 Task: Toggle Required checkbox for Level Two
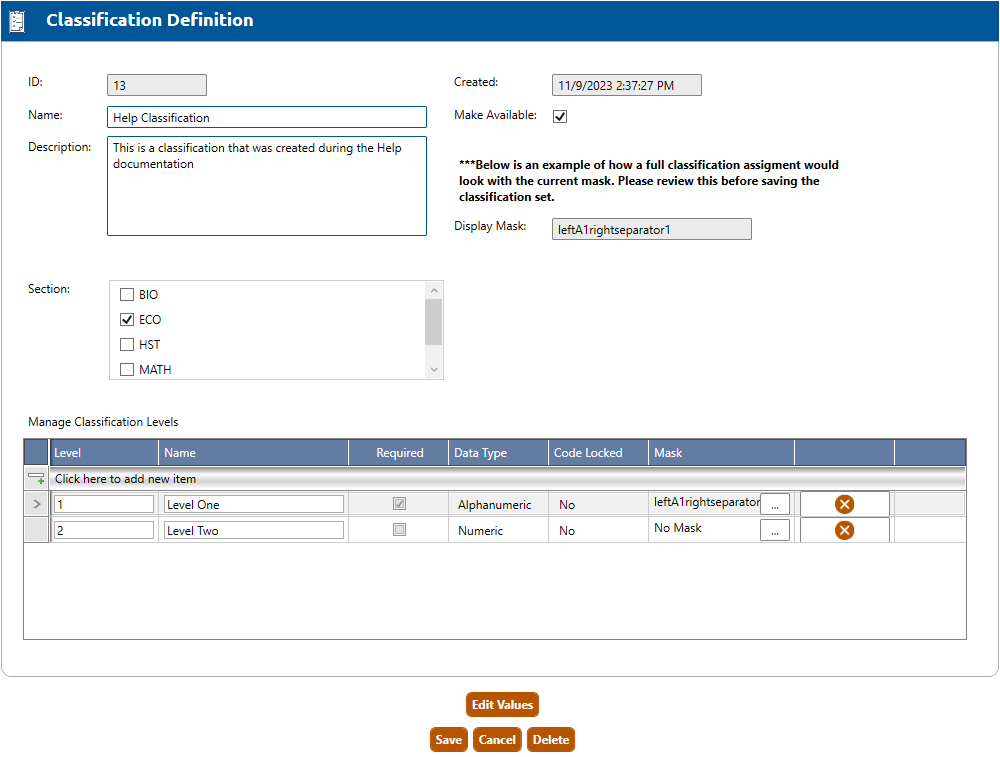click(x=399, y=531)
